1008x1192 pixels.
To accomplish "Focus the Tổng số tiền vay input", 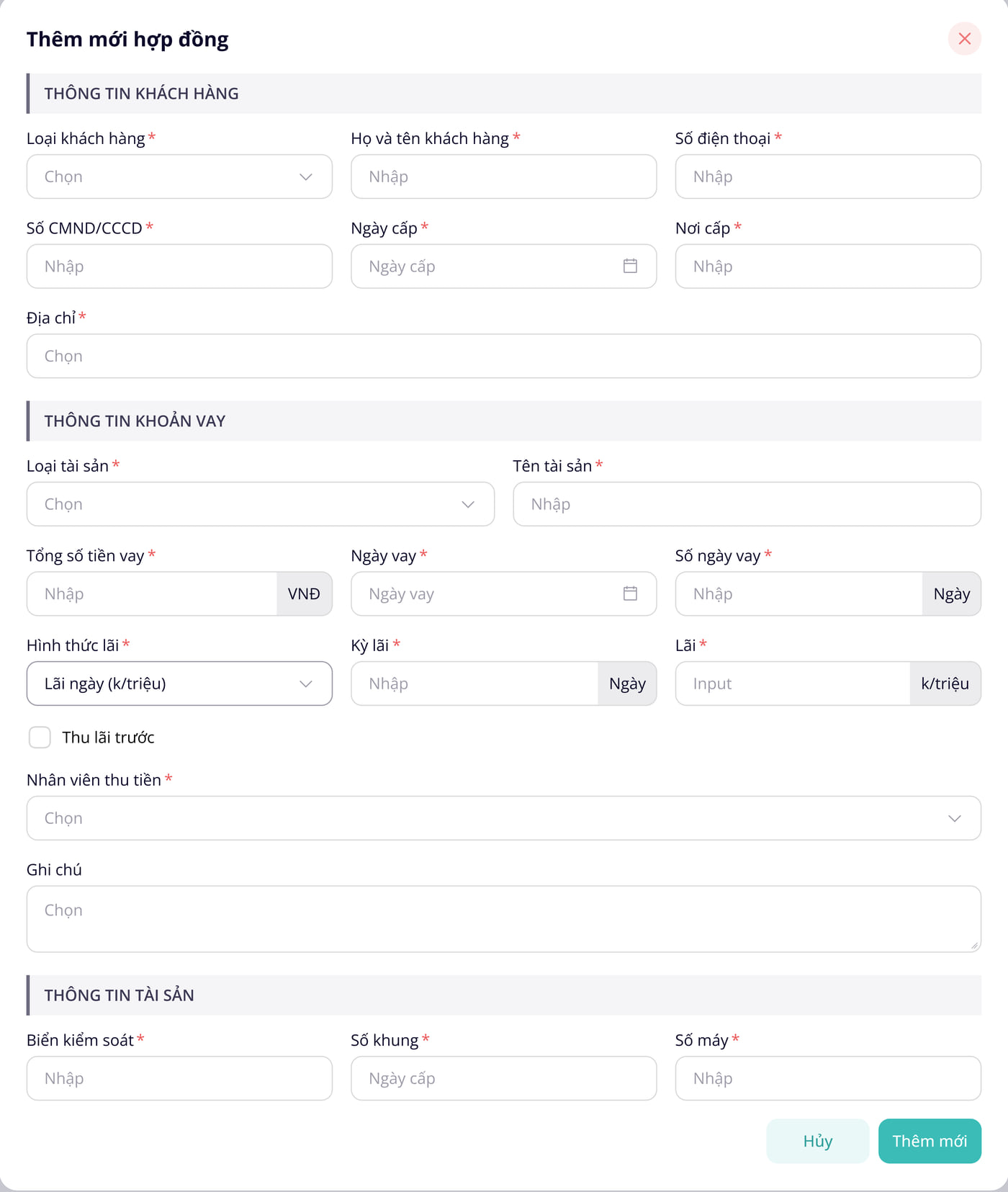I will [152, 594].
